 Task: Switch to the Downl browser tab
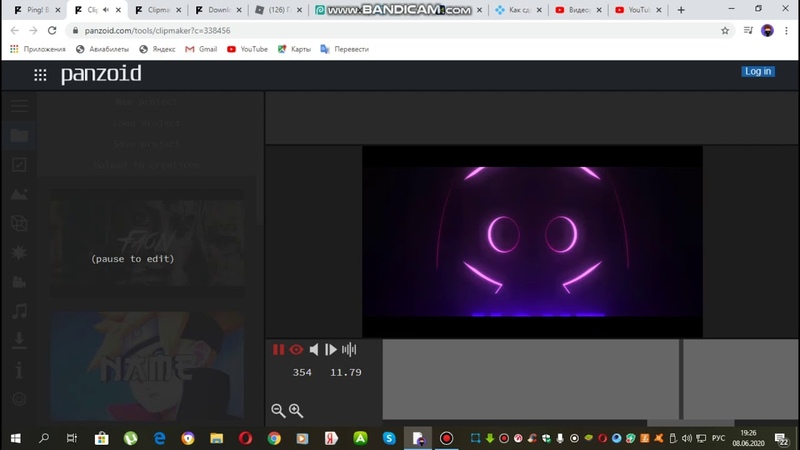pos(218,10)
